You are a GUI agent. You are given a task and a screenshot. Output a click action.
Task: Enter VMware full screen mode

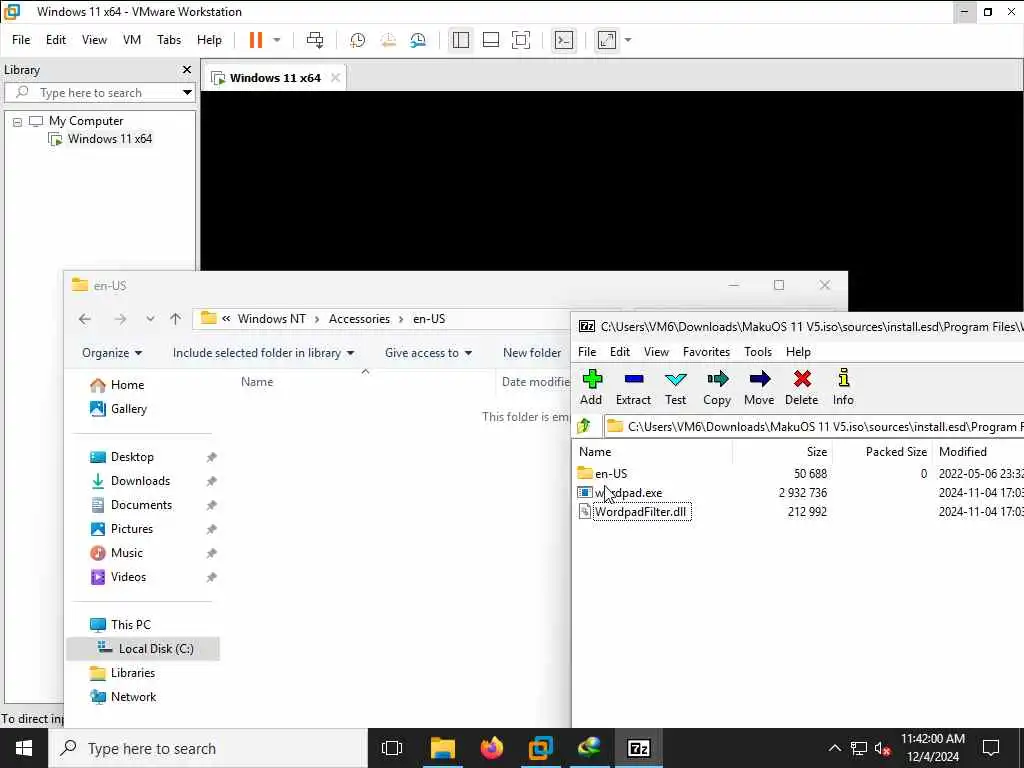coord(520,40)
